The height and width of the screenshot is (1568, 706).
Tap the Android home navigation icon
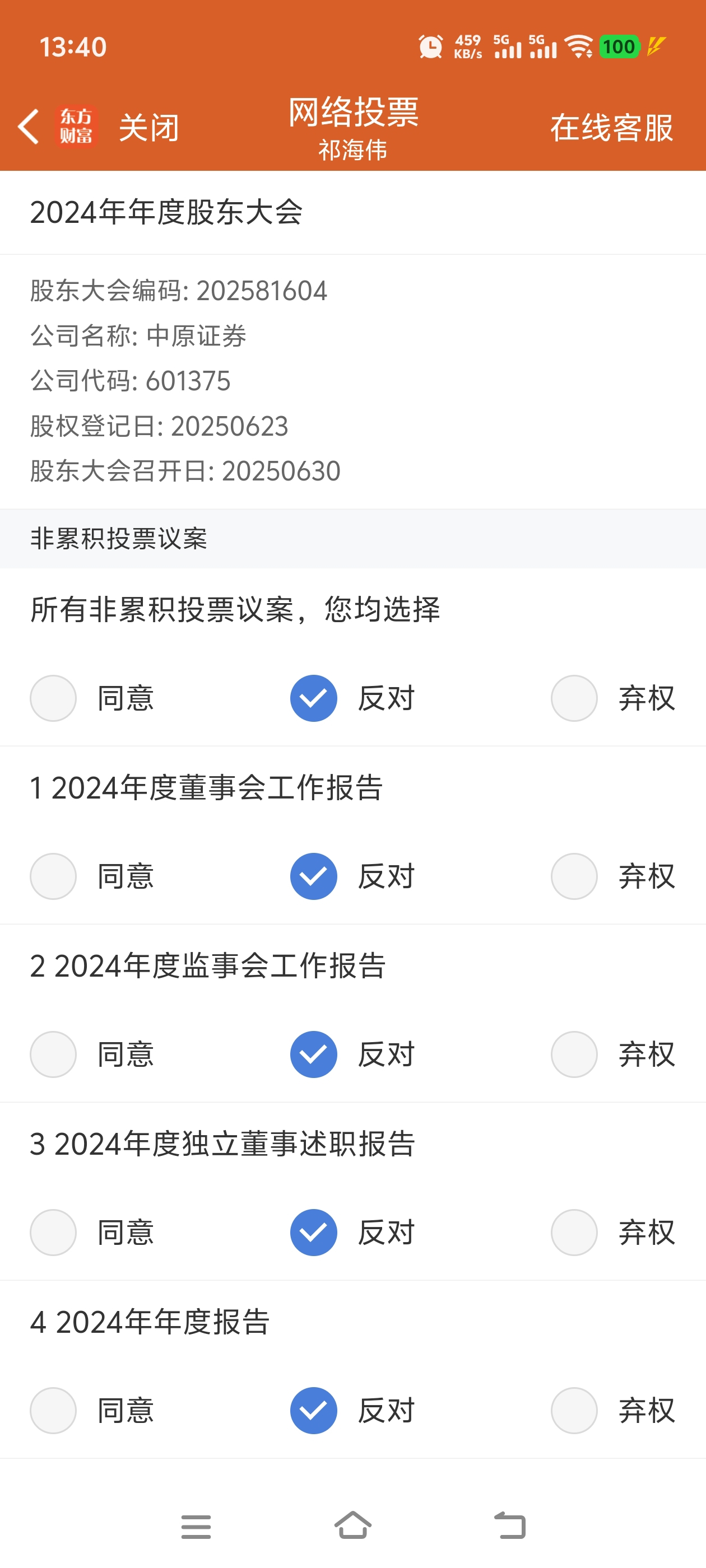tap(352, 1525)
